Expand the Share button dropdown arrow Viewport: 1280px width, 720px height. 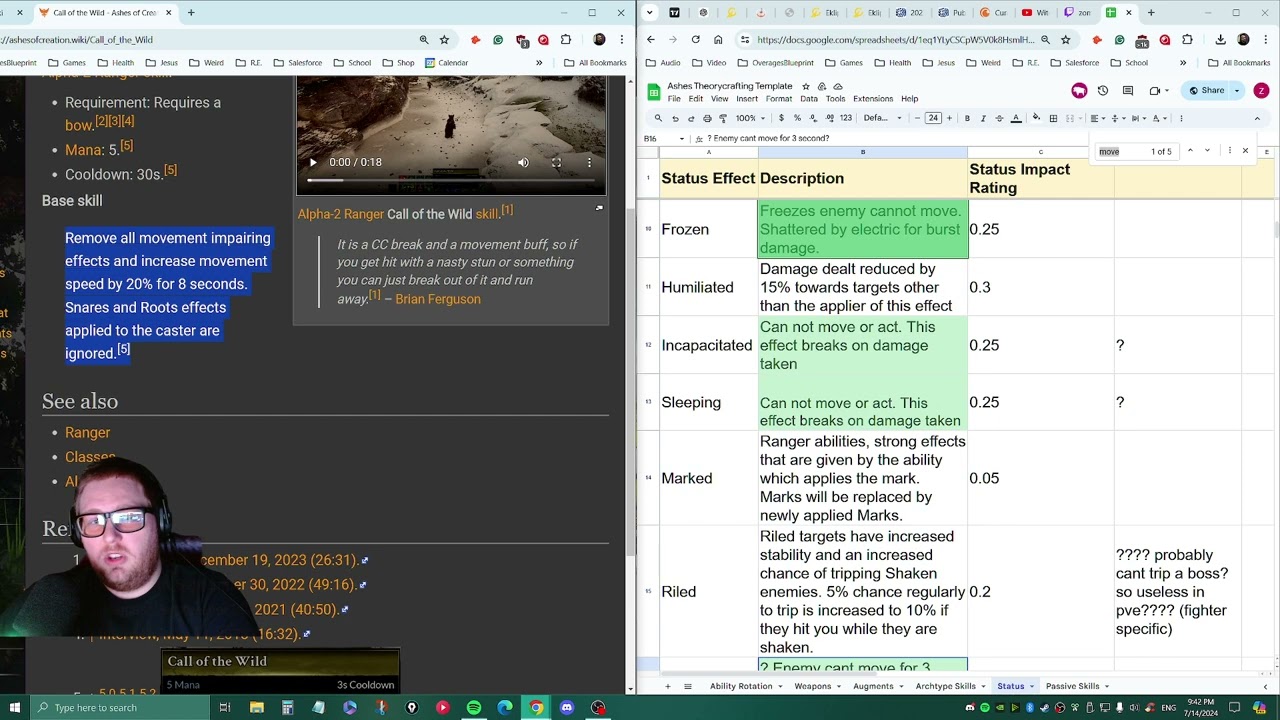(x=1237, y=90)
